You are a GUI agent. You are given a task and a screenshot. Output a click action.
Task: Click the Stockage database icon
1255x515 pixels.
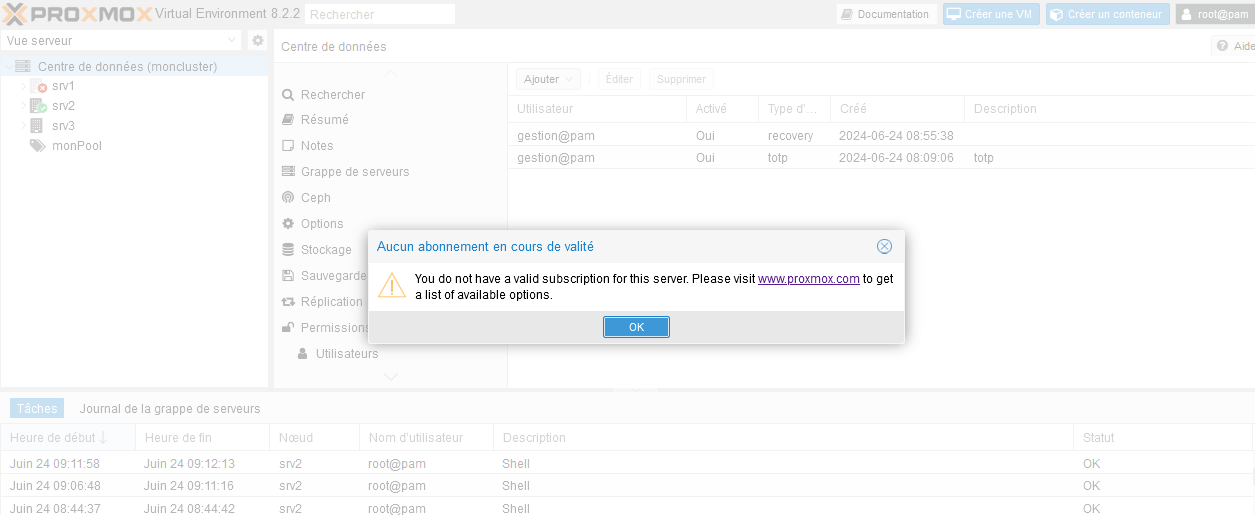[x=288, y=250]
